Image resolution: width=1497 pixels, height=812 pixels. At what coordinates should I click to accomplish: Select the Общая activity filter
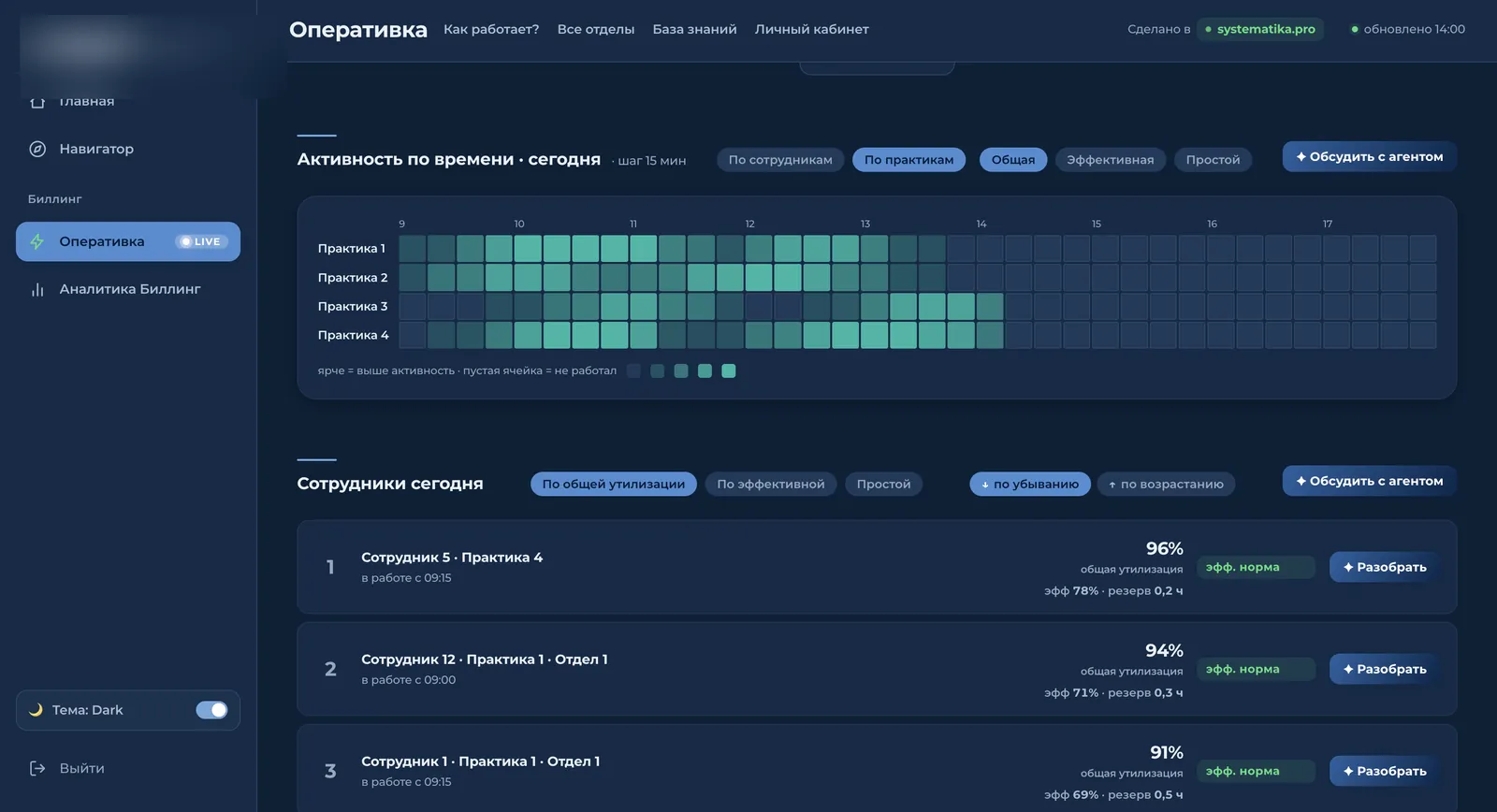pyautogui.click(x=1013, y=160)
